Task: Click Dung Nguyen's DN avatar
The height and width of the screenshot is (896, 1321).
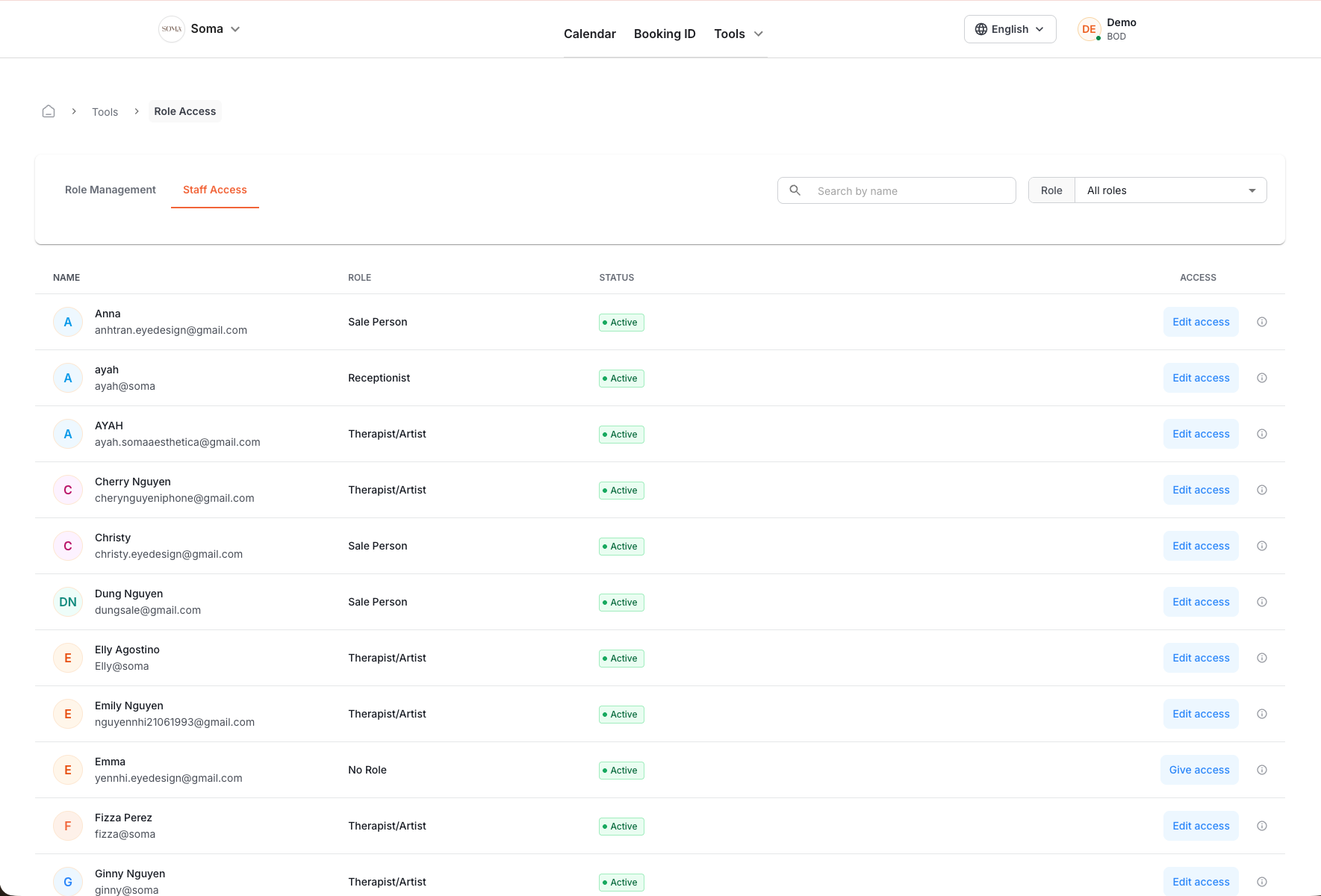Action: point(68,602)
